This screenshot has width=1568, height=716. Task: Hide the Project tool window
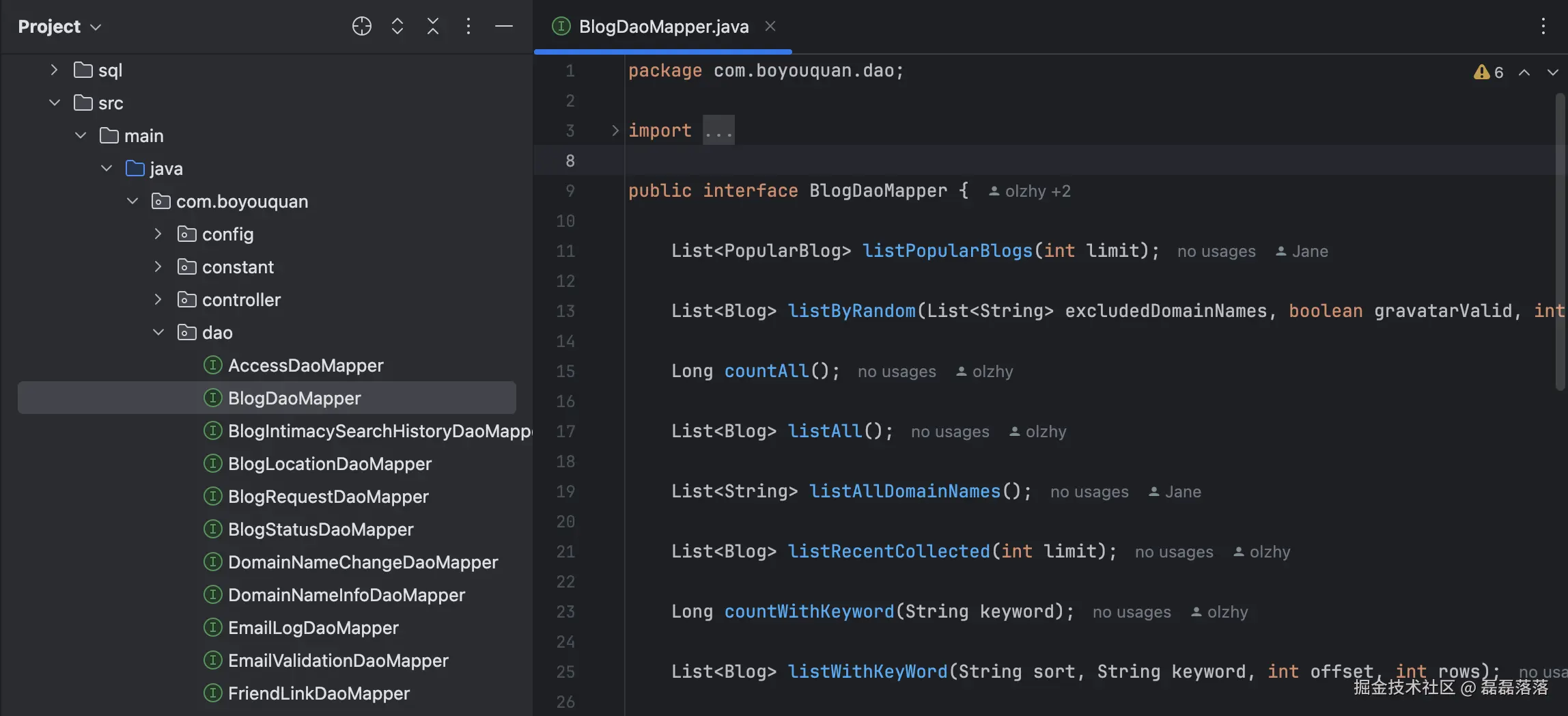click(504, 27)
